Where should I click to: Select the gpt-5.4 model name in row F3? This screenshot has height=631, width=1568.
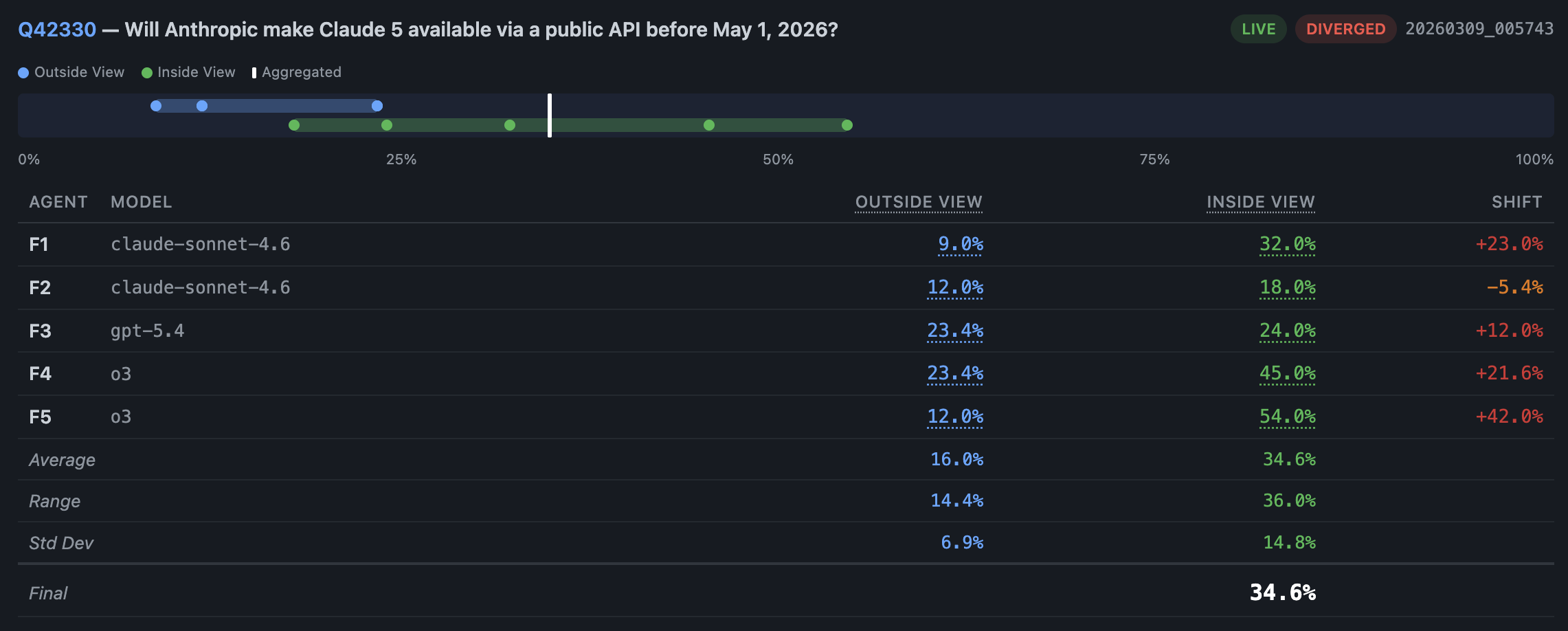147,330
